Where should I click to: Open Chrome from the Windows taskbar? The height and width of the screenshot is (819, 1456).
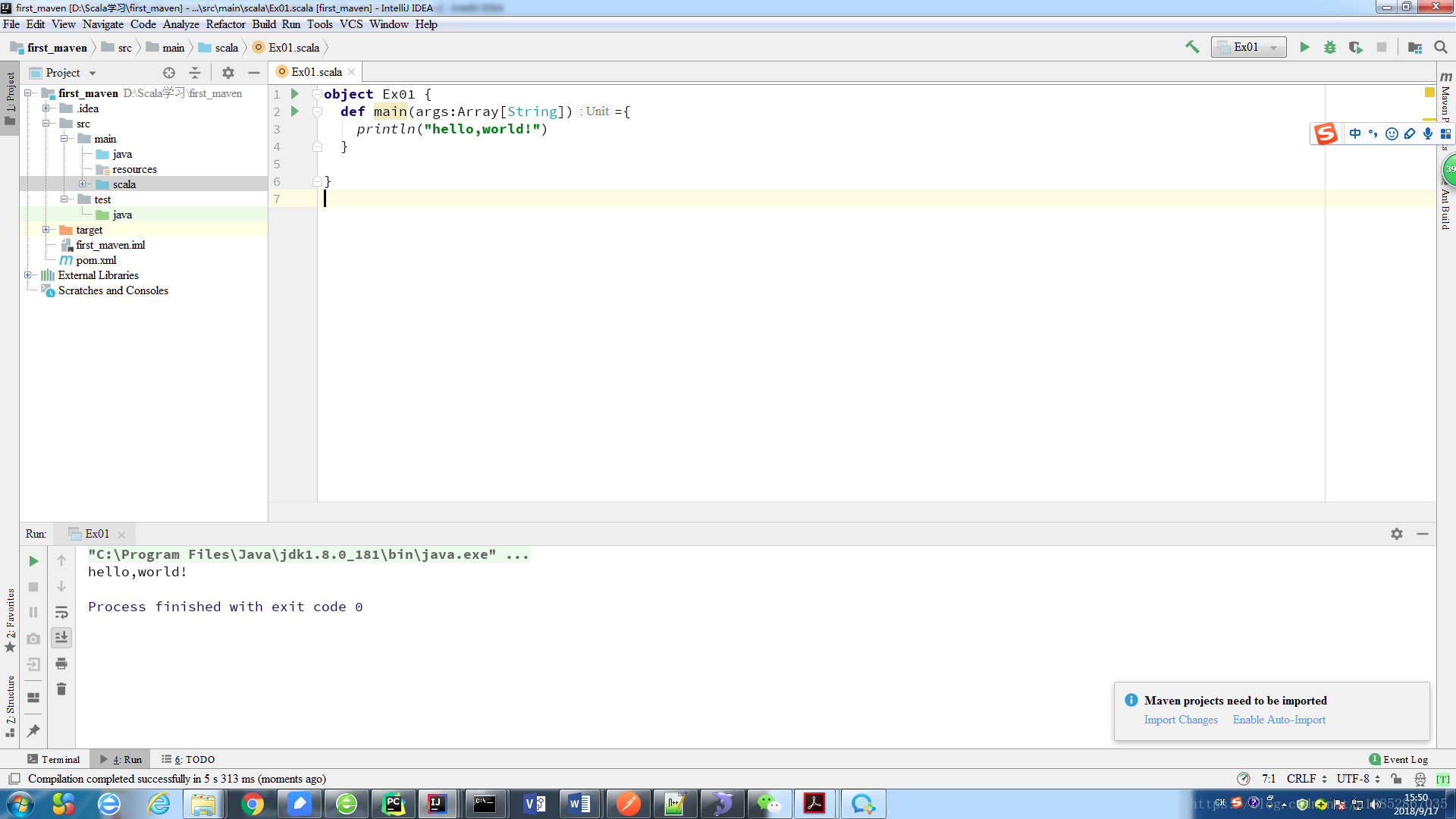pos(252,804)
